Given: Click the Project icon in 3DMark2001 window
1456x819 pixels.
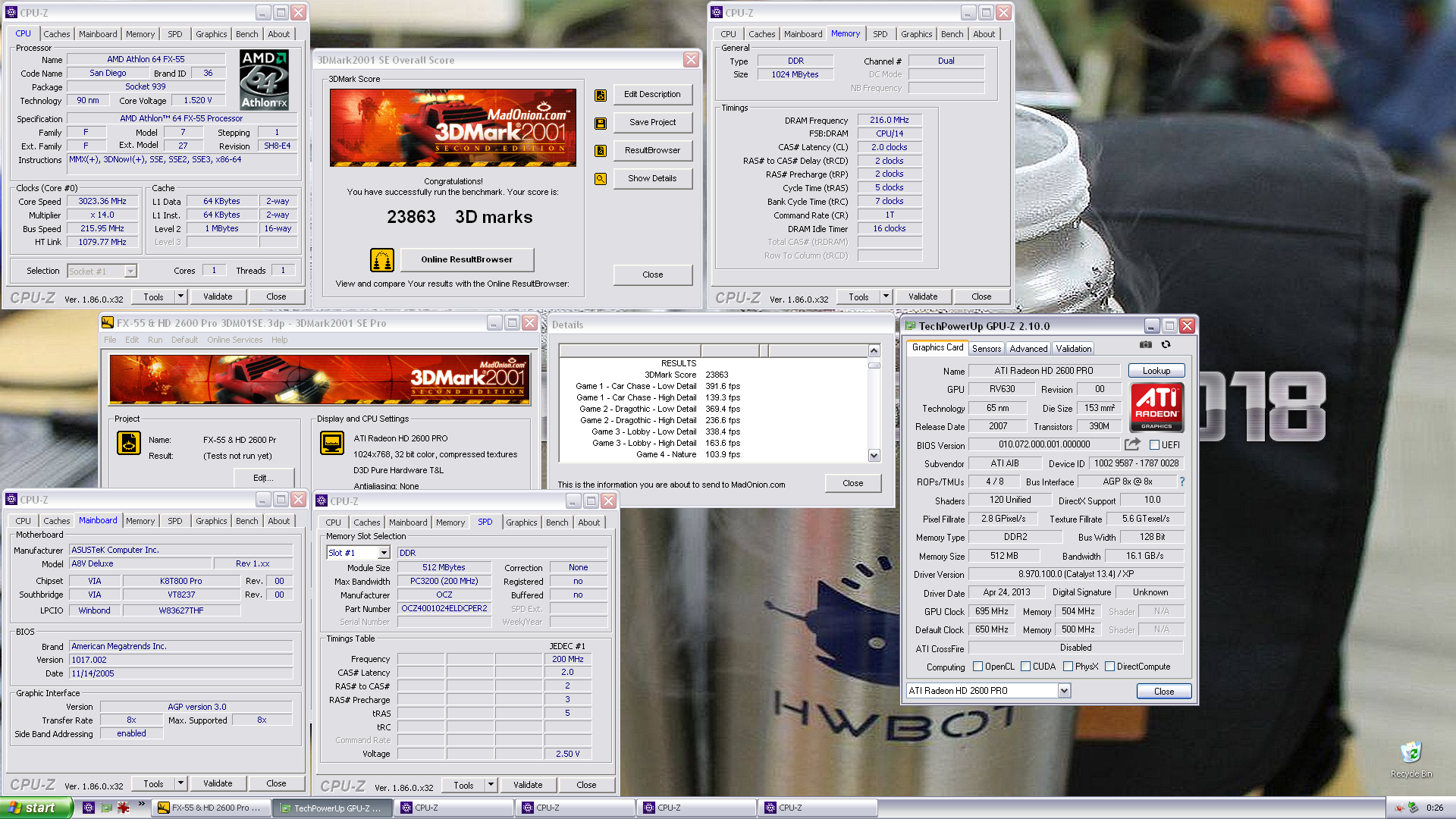Looking at the screenshot, I should [129, 442].
